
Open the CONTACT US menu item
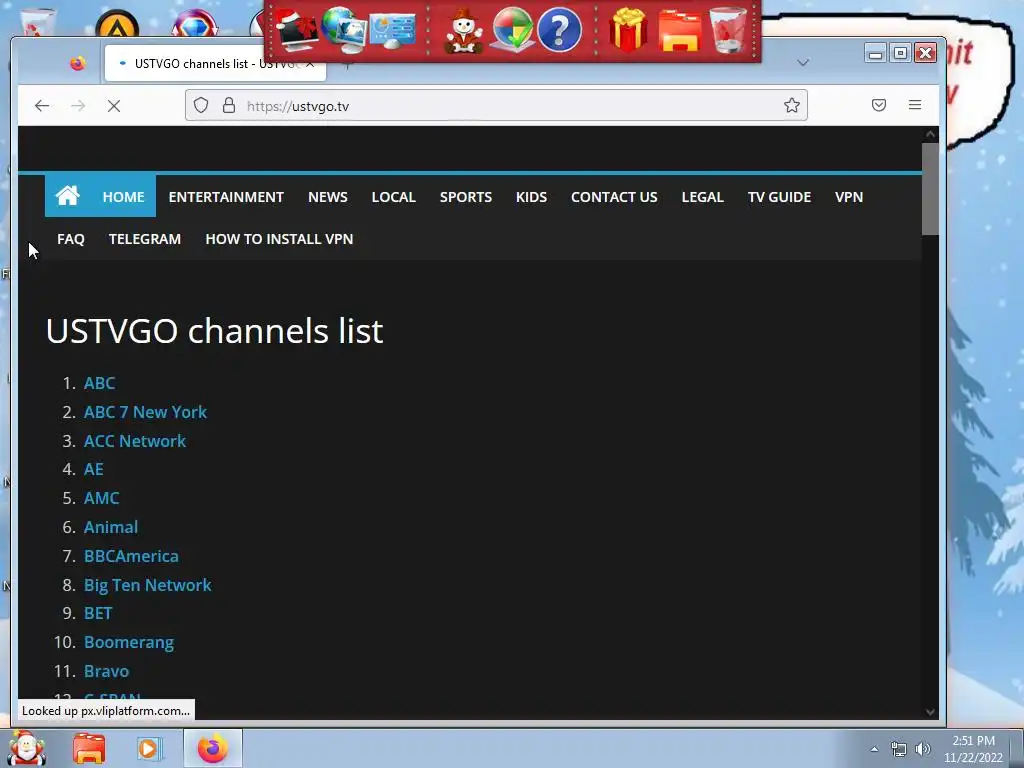pos(615,197)
